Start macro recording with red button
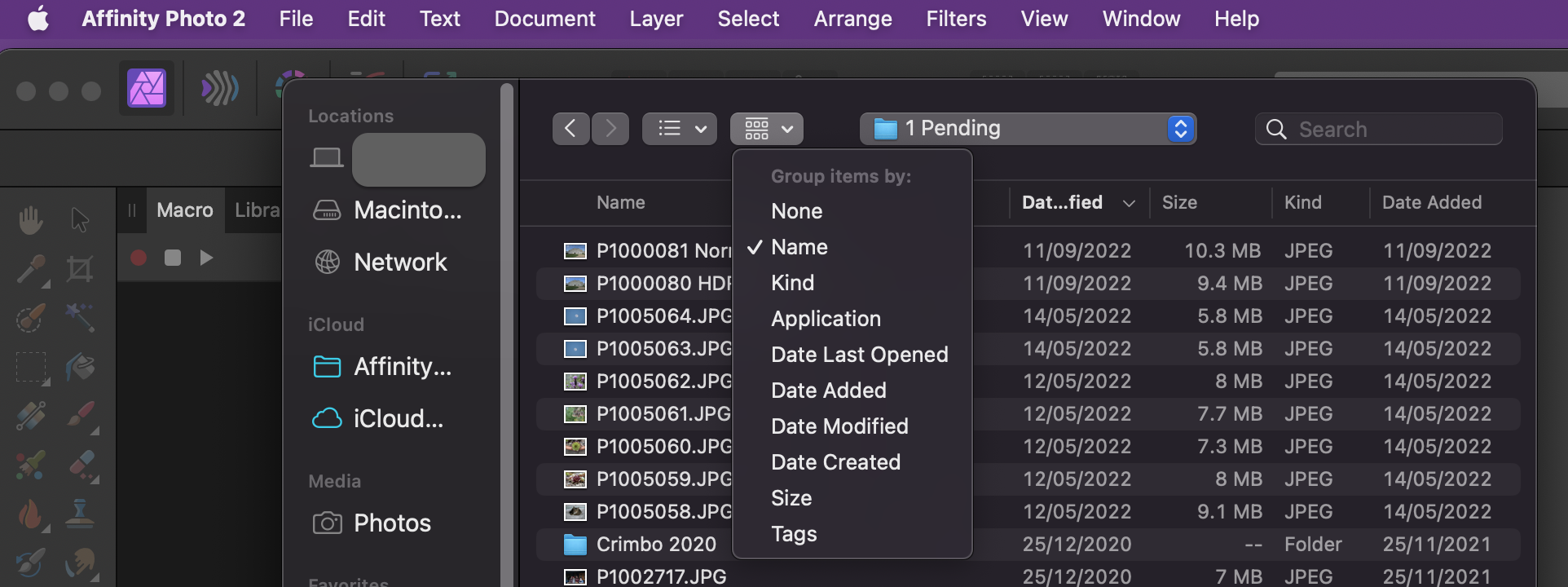The image size is (1568, 587). 139,258
